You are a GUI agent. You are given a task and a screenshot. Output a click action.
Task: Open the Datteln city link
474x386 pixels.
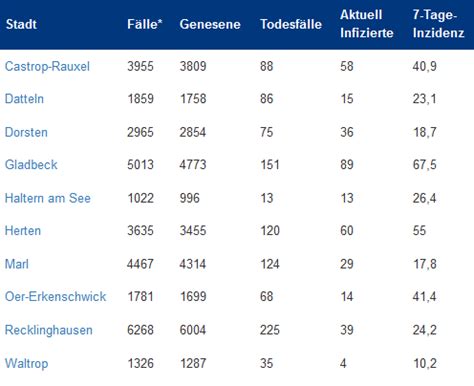pyautogui.click(x=24, y=99)
